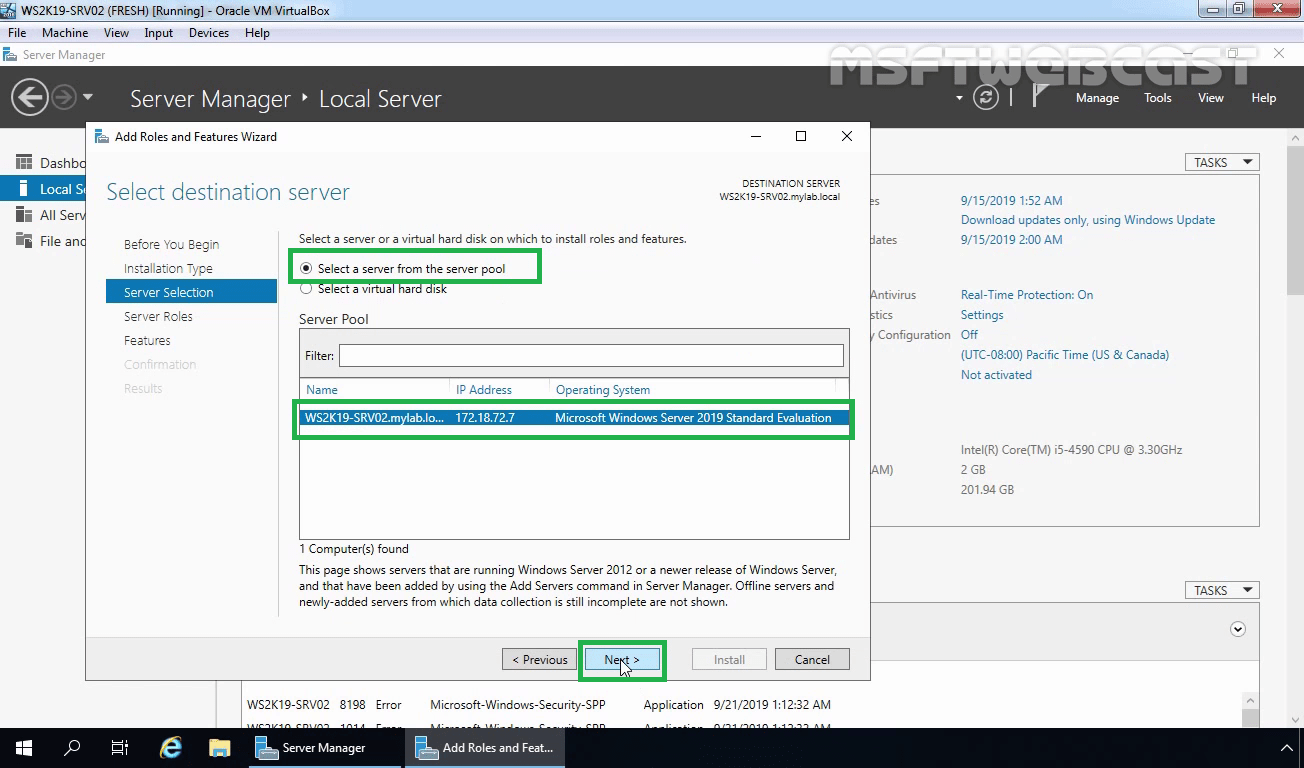The height and width of the screenshot is (768, 1304).
Task: Switch to Add Roles and Features taskbar button
Action: click(x=485, y=748)
